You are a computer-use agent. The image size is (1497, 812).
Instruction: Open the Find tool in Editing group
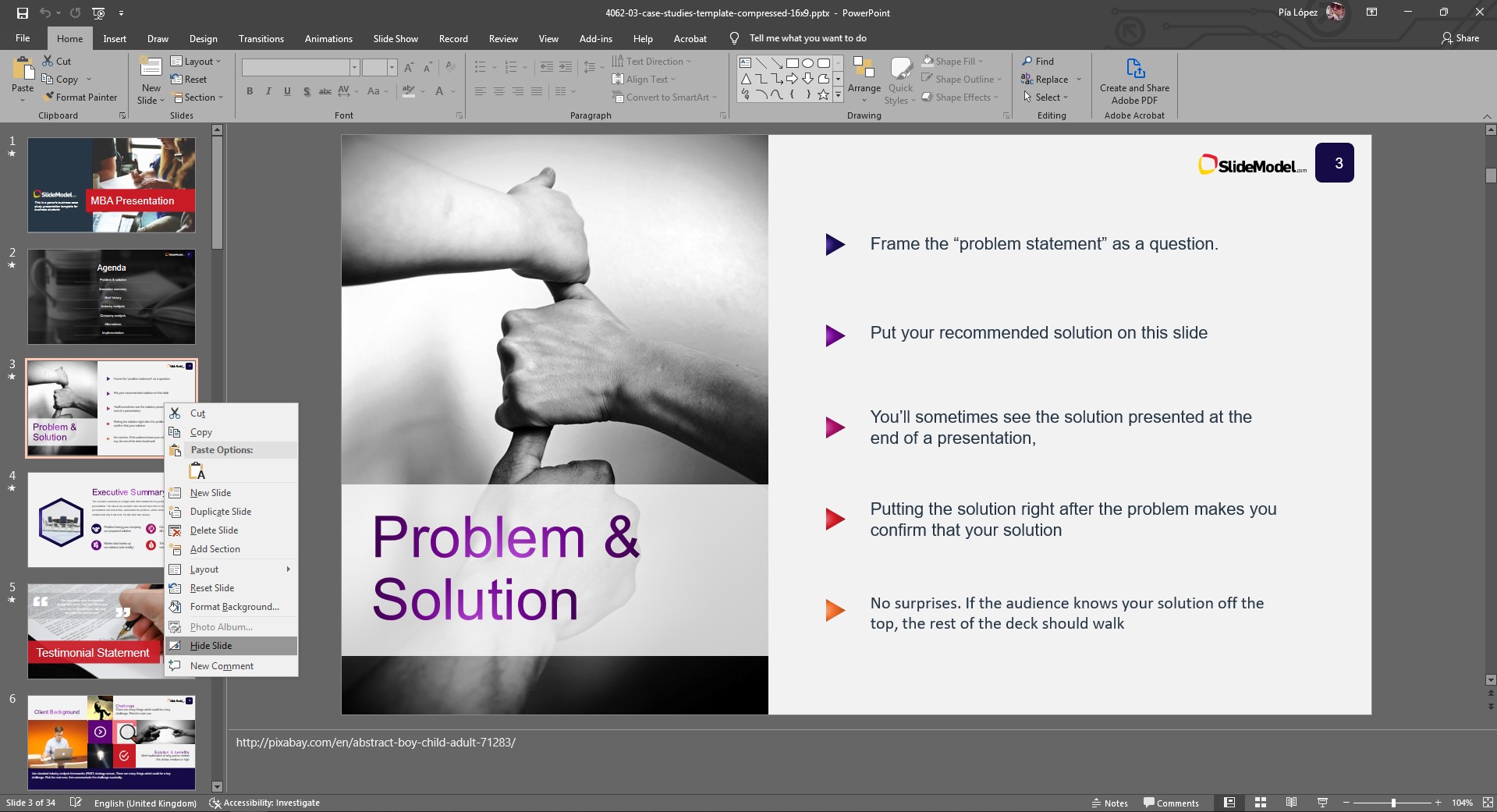coord(1040,61)
